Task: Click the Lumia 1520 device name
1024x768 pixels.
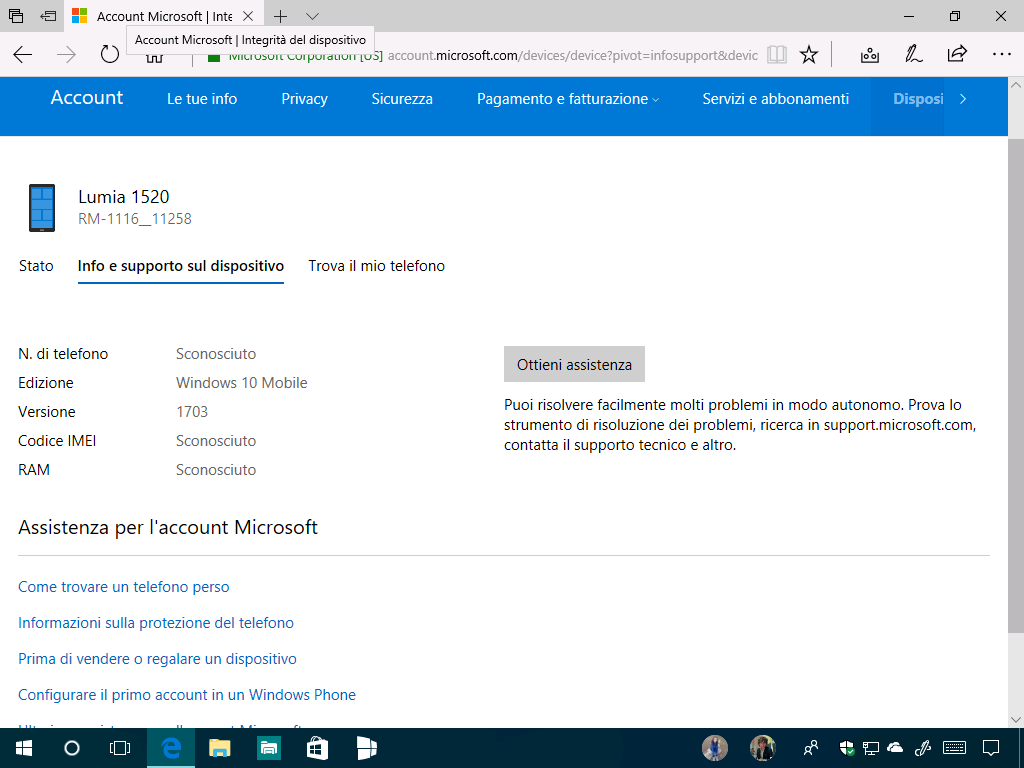Action: point(123,197)
